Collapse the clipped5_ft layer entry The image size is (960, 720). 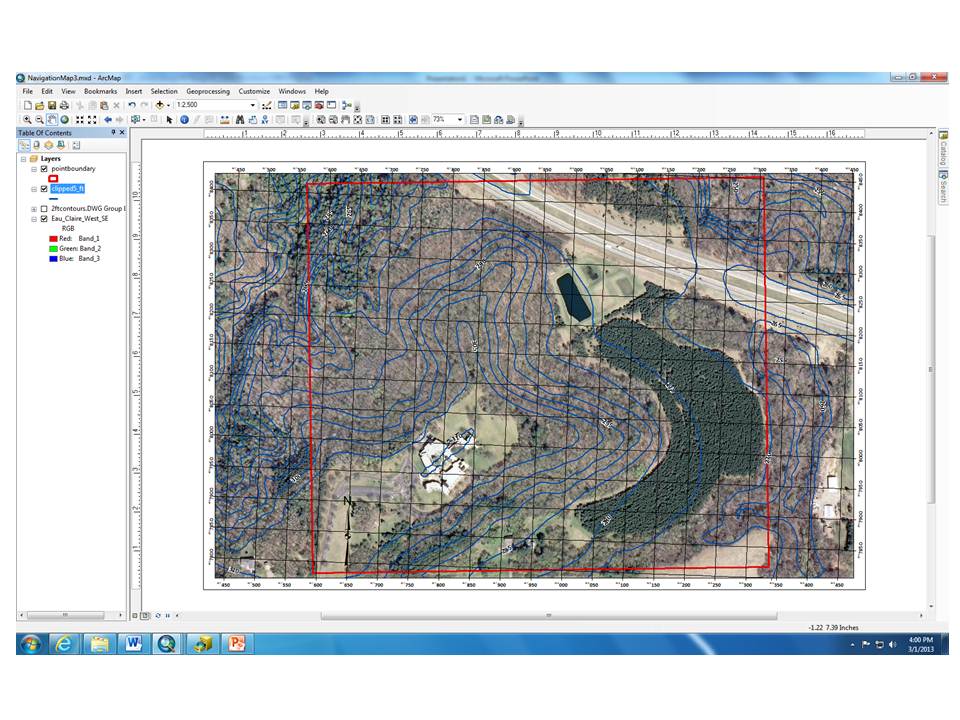pos(34,189)
